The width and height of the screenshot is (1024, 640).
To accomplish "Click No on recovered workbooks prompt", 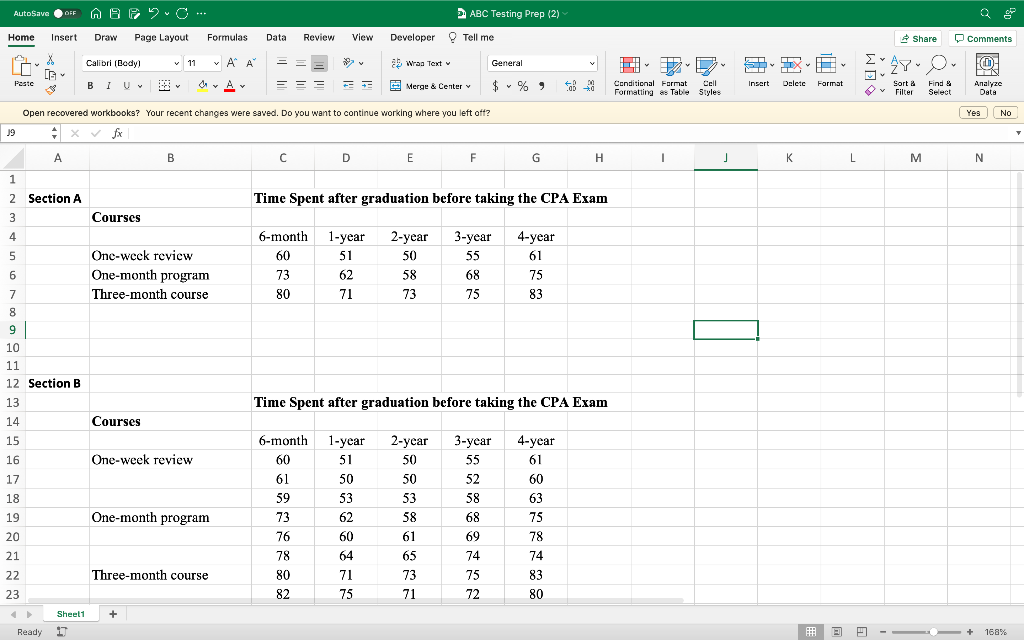I will 1006,113.
